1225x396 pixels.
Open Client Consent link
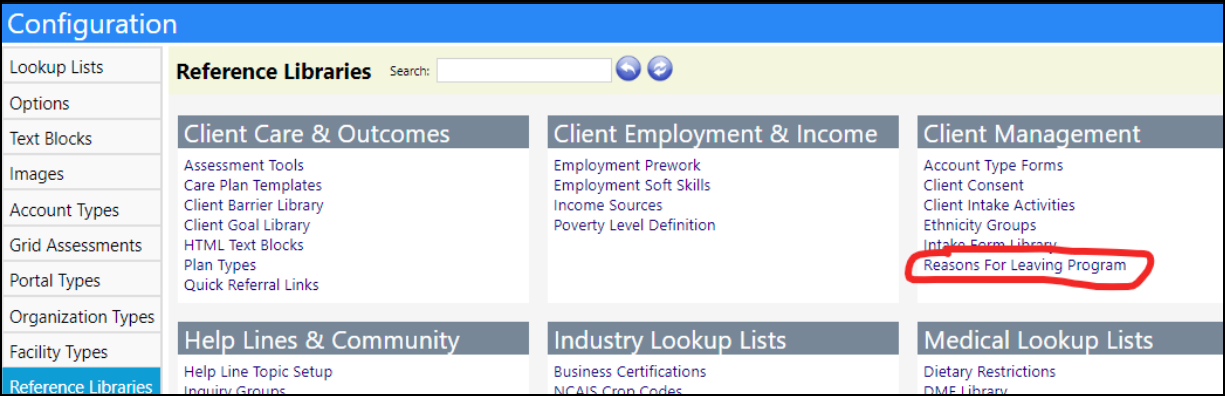pyautogui.click(x=974, y=185)
